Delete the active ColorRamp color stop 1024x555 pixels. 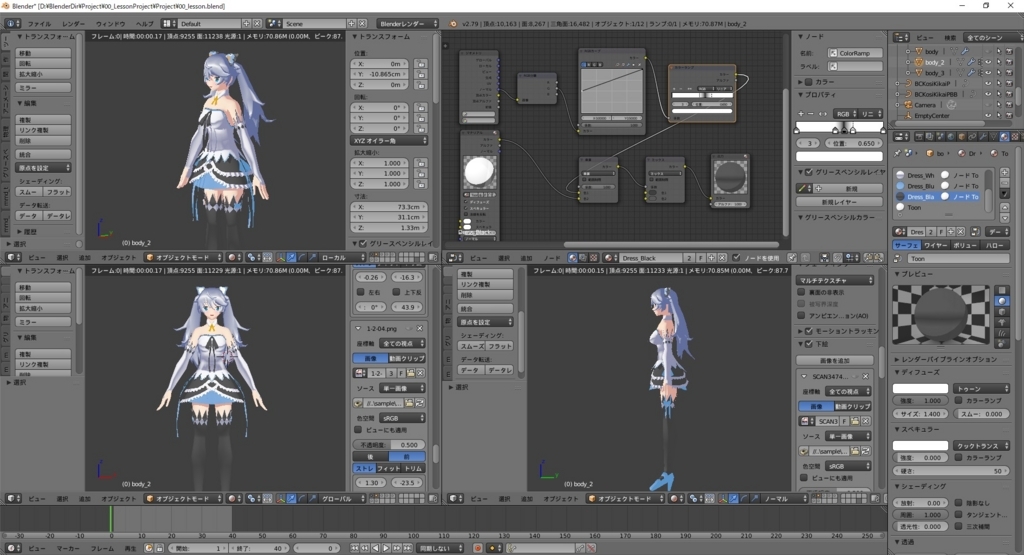(x=812, y=114)
